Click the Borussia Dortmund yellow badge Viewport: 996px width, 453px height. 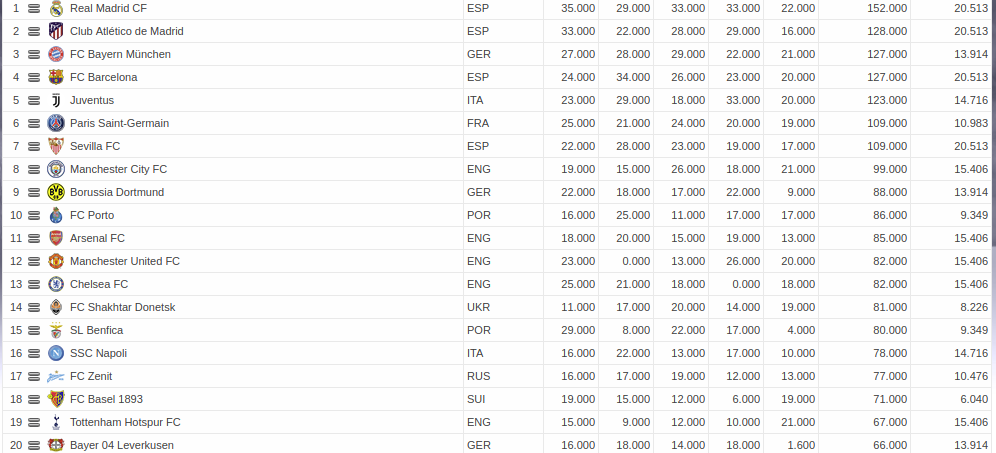coord(56,192)
